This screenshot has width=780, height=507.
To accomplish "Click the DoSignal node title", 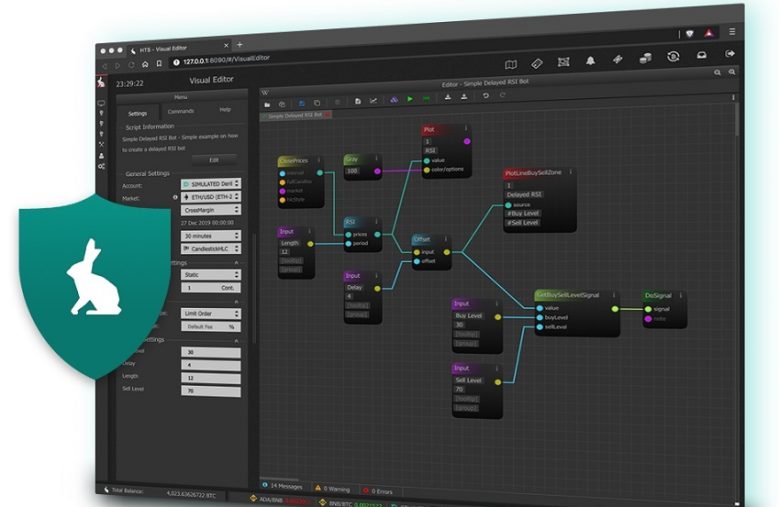I will click(658, 296).
